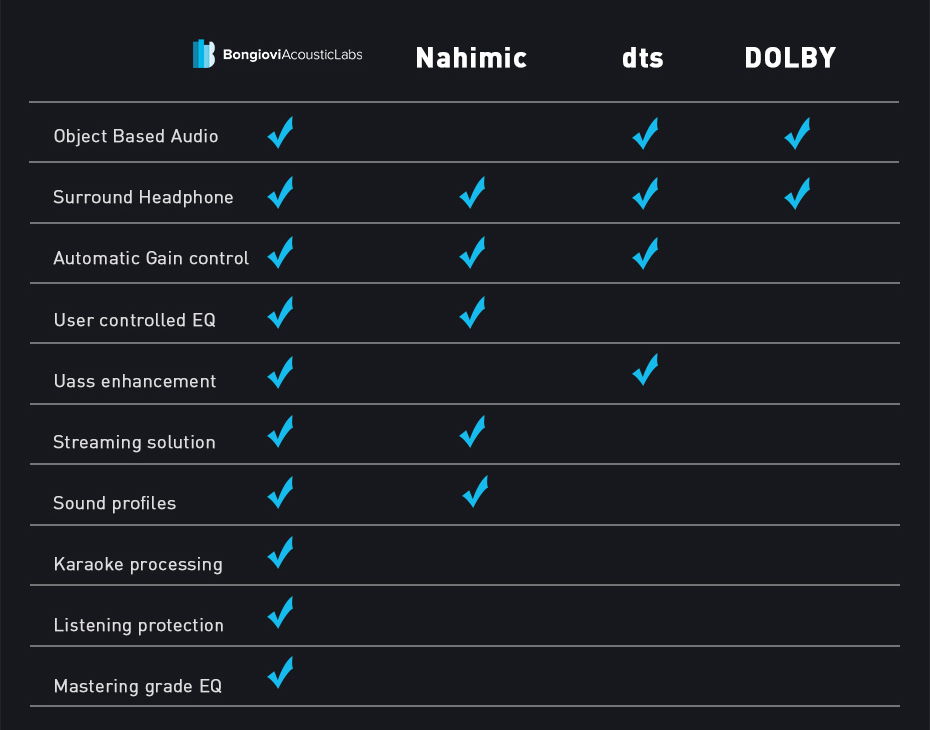This screenshot has height=730, width=930.
Task: Select the Nahimic column header
Action: [471, 58]
